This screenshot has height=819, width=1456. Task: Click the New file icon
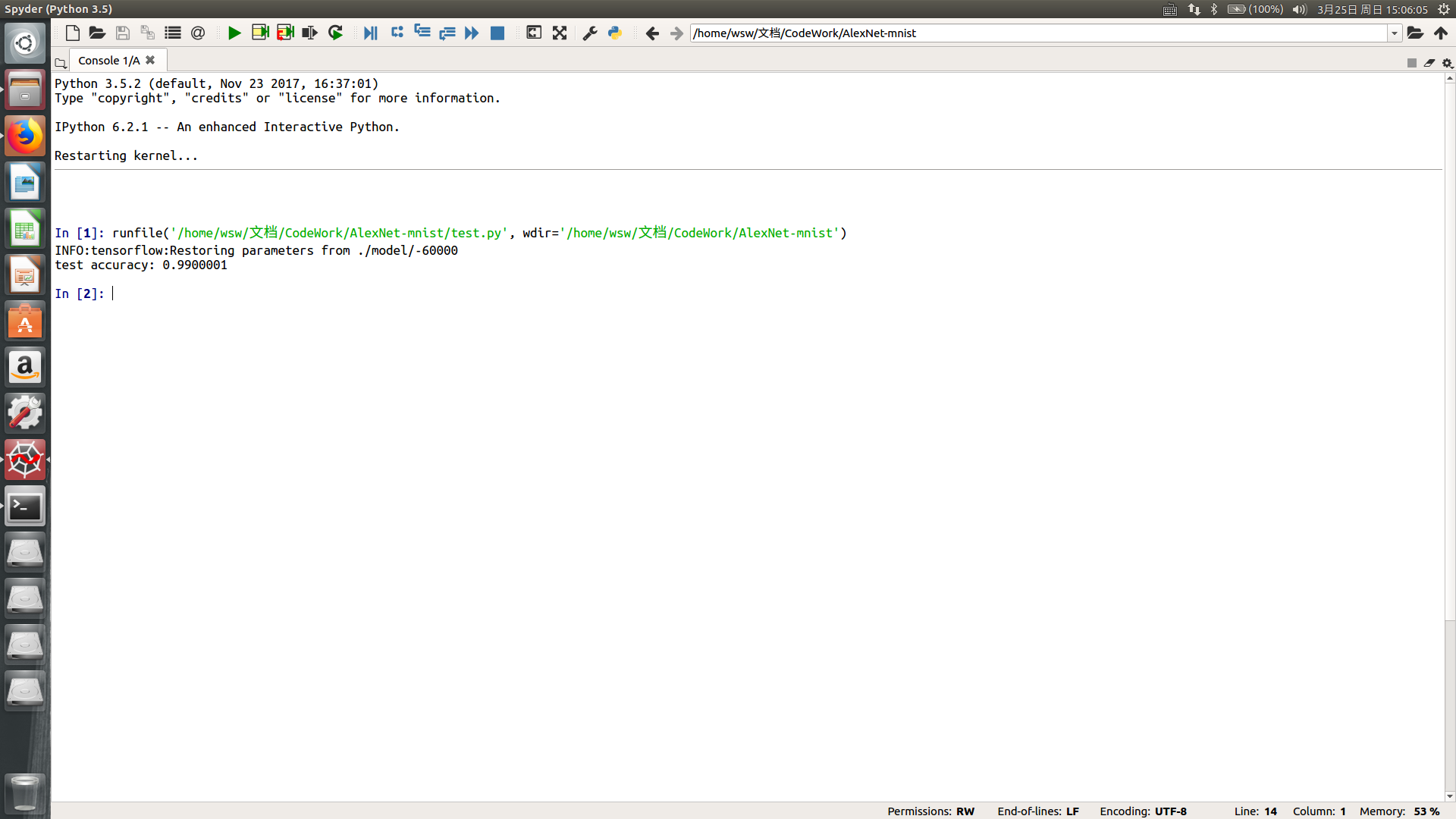73,33
